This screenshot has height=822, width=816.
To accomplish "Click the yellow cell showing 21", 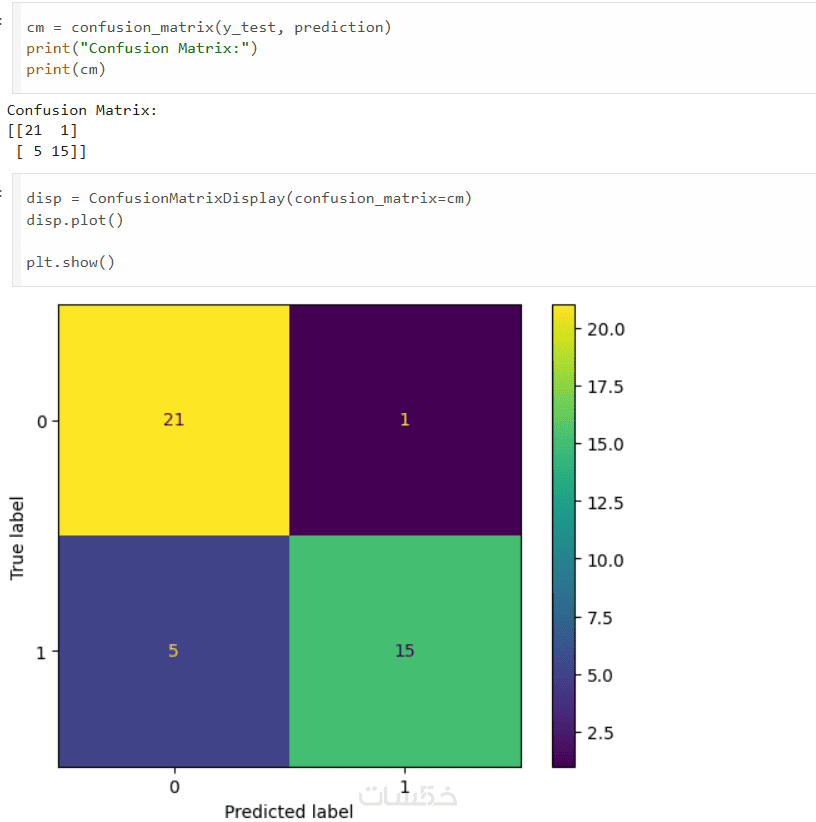I will (174, 420).
